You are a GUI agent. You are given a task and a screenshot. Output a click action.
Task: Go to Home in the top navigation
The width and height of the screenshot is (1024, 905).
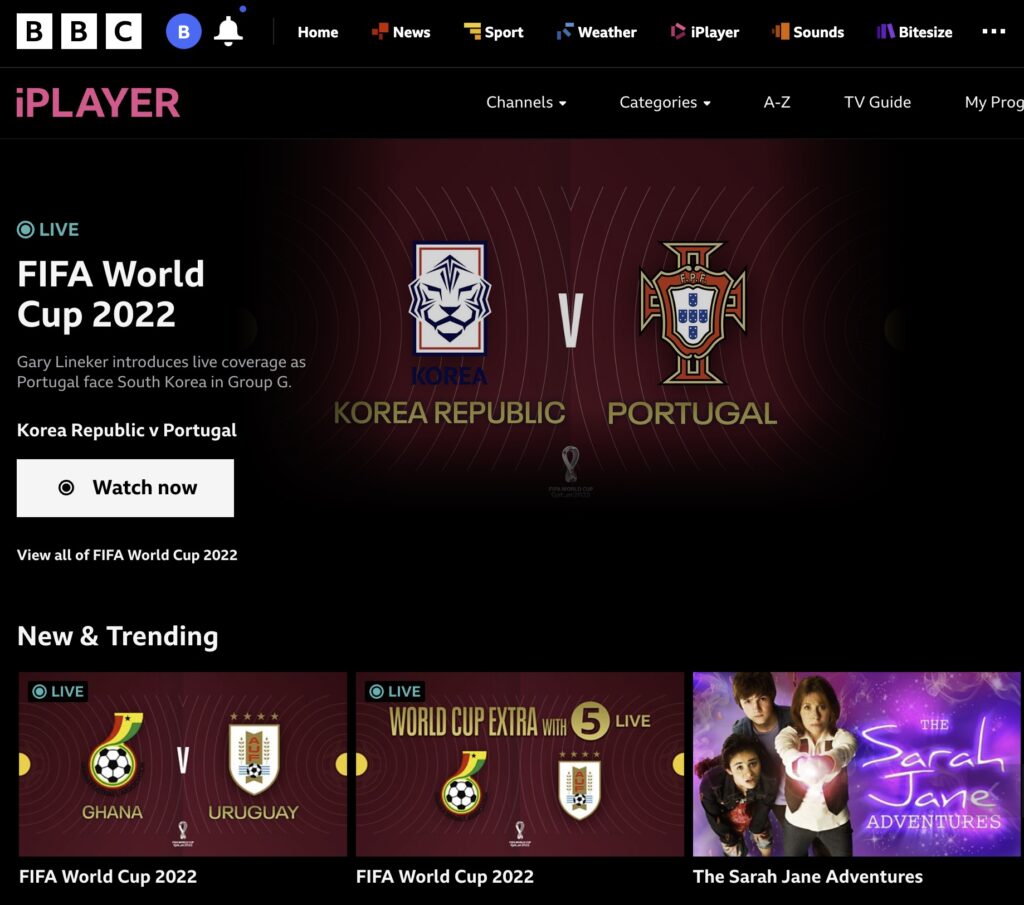click(x=318, y=32)
